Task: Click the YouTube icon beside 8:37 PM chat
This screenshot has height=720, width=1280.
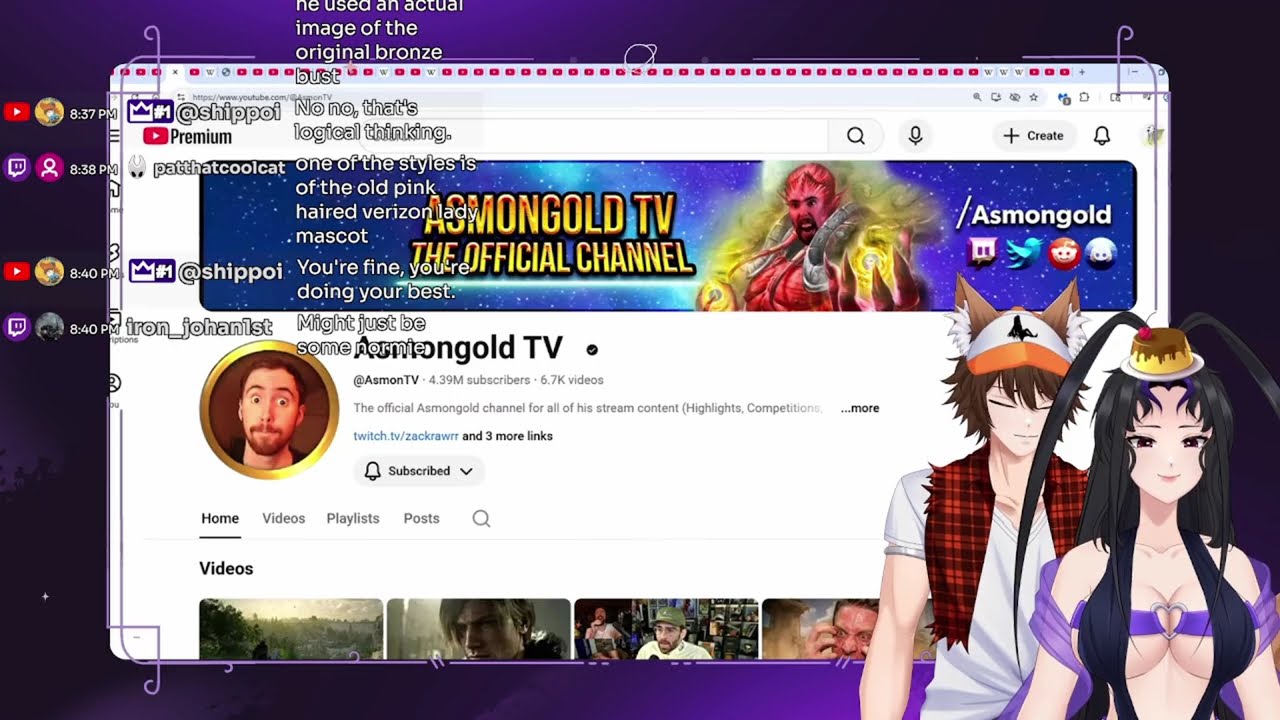Action: (x=16, y=113)
